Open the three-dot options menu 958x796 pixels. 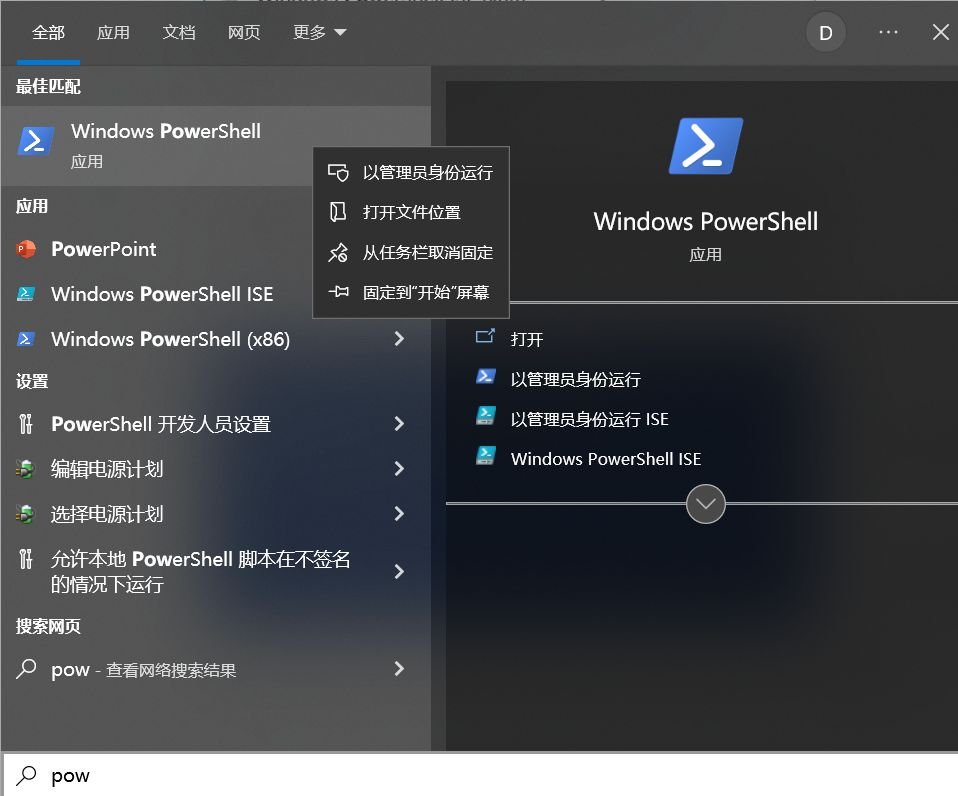[888, 33]
